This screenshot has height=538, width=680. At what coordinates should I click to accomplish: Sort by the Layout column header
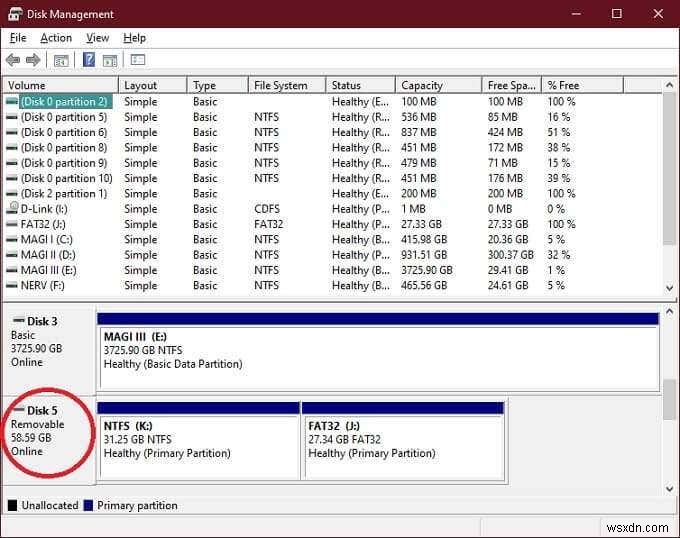pyautogui.click(x=153, y=85)
